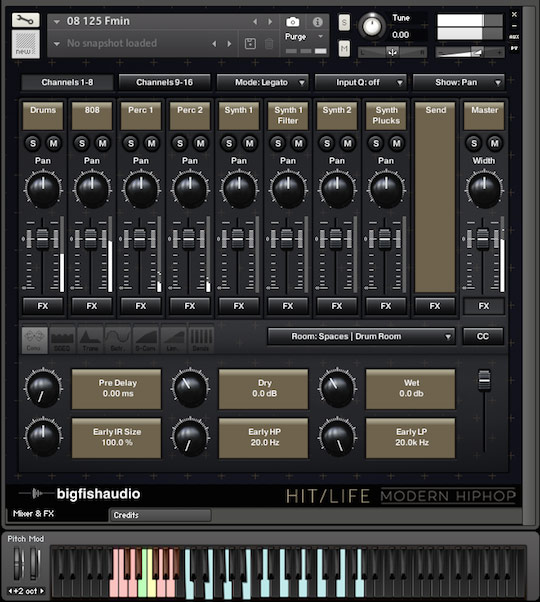The height and width of the screenshot is (602, 540).
Task: Go to the next instrument with the right arrow
Action: pyautogui.click(x=270, y=22)
